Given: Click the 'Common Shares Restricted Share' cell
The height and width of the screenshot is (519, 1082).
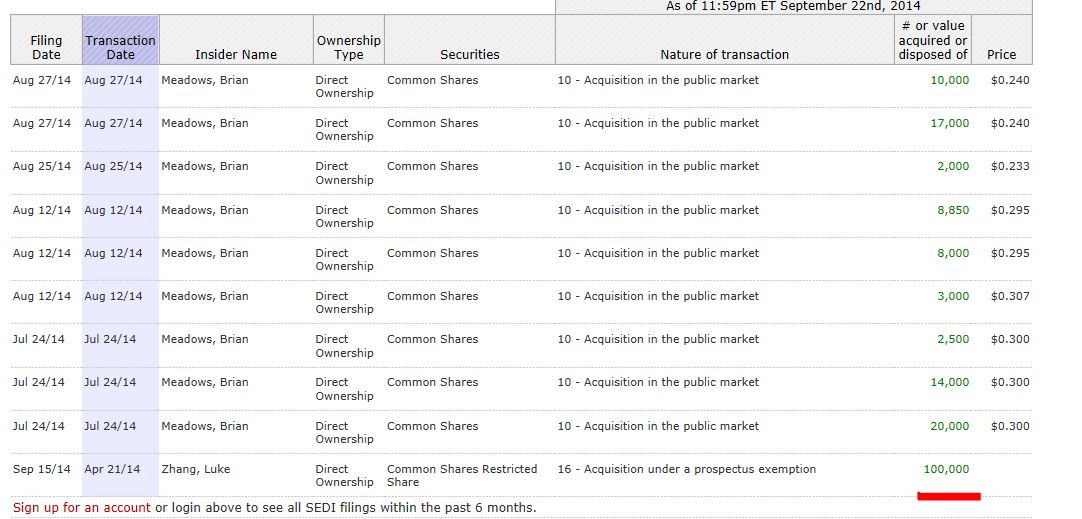Looking at the screenshot, I should pos(462,475).
